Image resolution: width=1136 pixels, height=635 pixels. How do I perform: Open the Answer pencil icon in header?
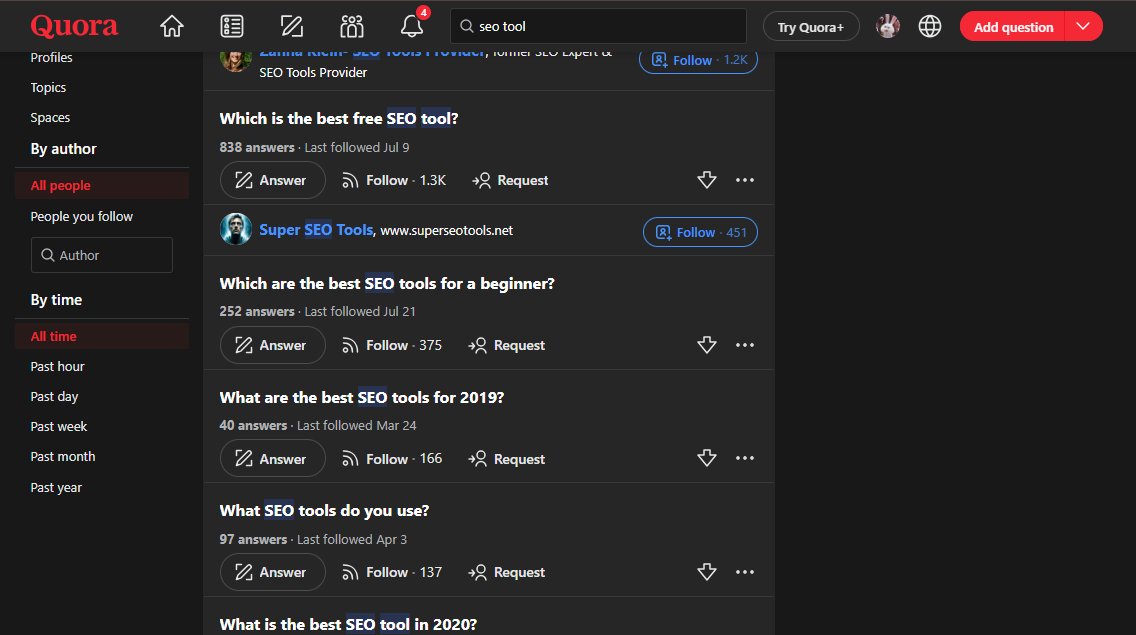292,26
